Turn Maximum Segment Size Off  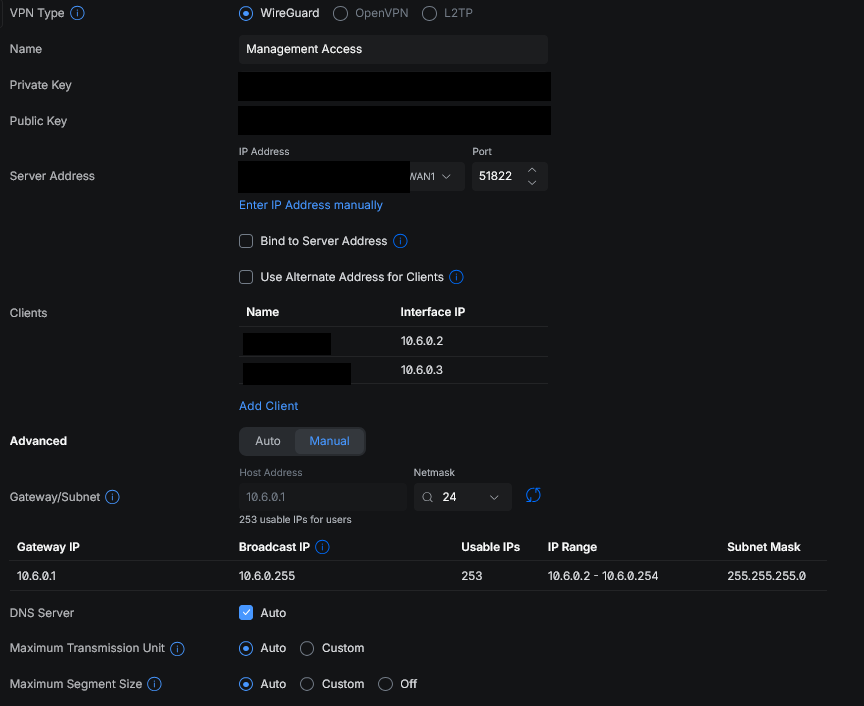pos(385,684)
